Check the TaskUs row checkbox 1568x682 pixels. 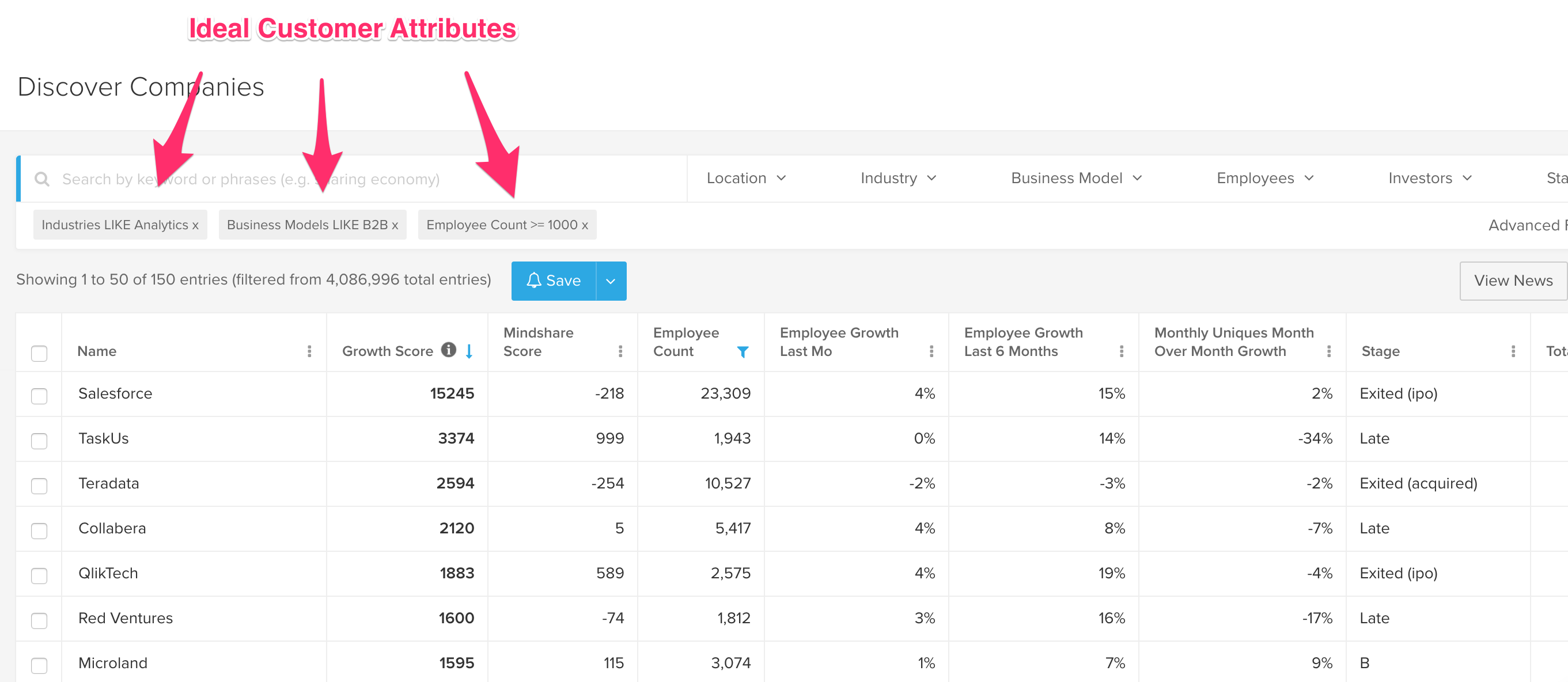(x=39, y=441)
